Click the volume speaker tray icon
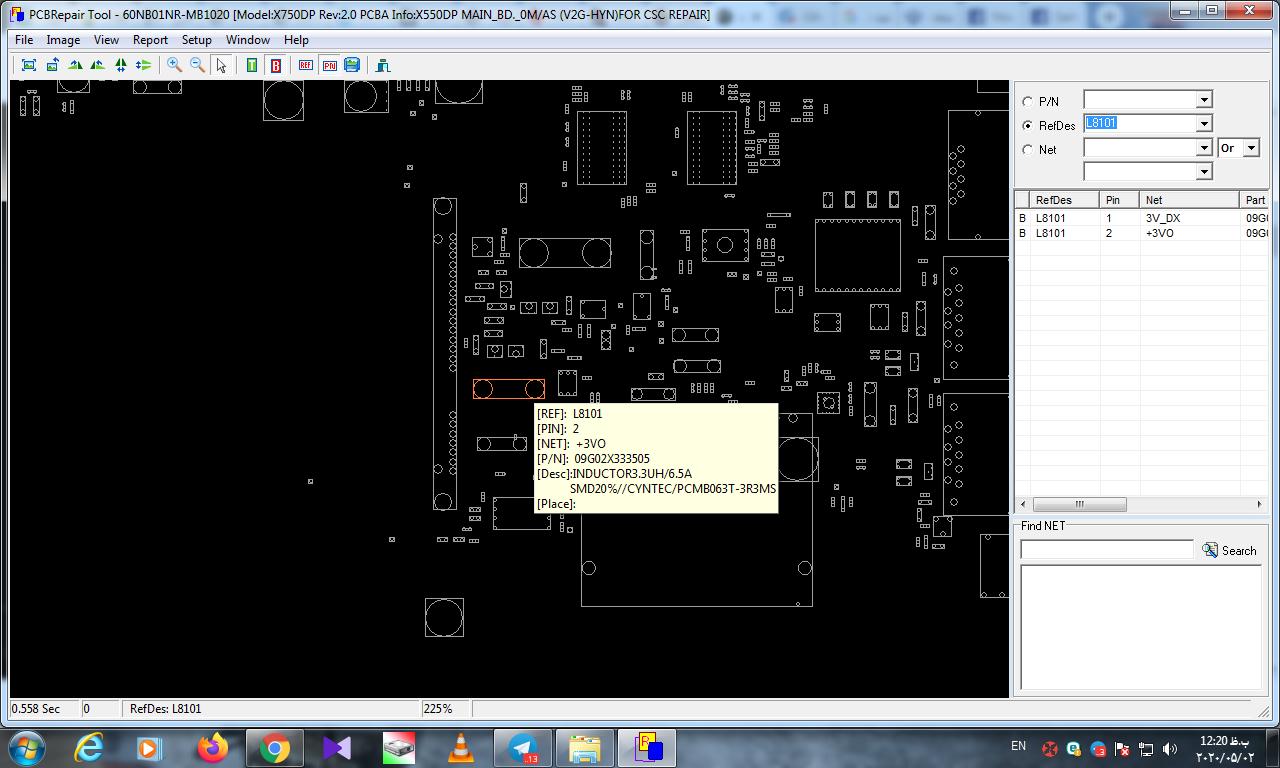This screenshot has height=768, width=1280. (1170, 749)
